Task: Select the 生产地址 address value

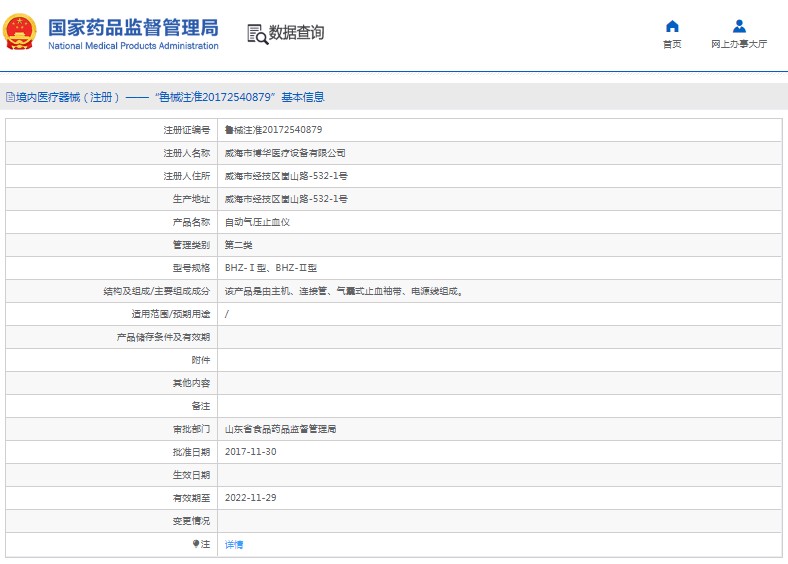Action: [x=286, y=199]
